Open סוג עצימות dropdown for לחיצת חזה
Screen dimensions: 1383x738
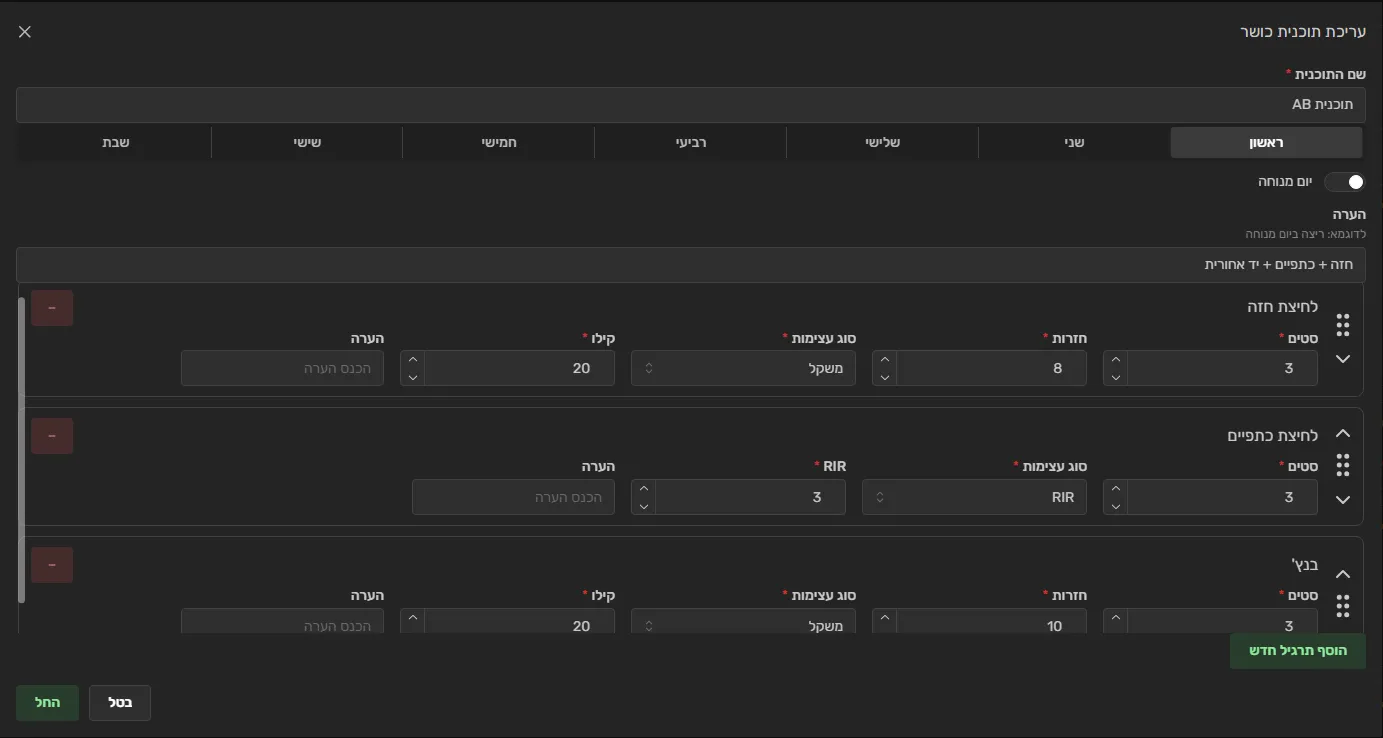point(743,368)
